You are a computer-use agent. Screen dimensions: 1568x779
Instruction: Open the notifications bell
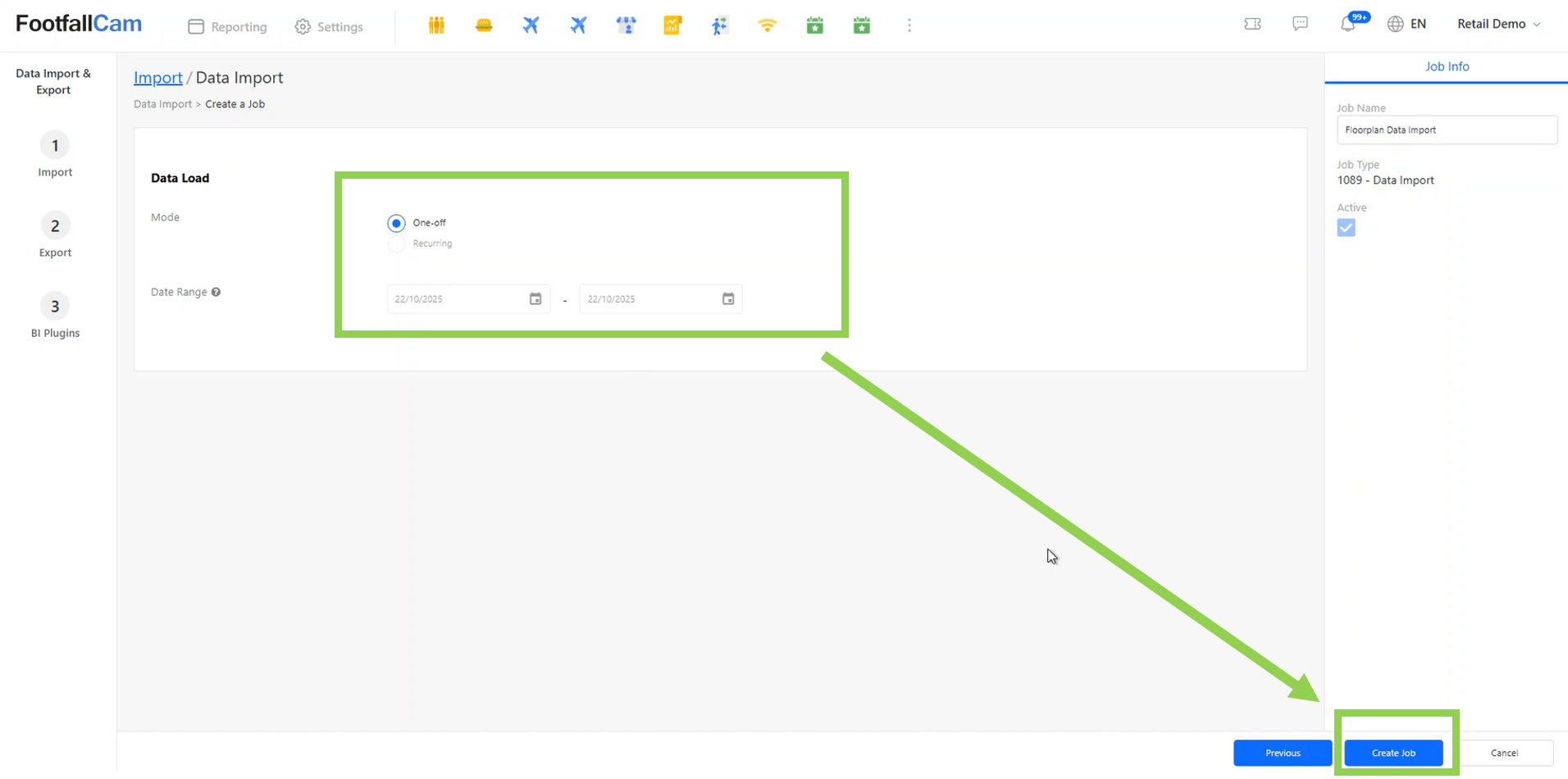tap(1347, 24)
